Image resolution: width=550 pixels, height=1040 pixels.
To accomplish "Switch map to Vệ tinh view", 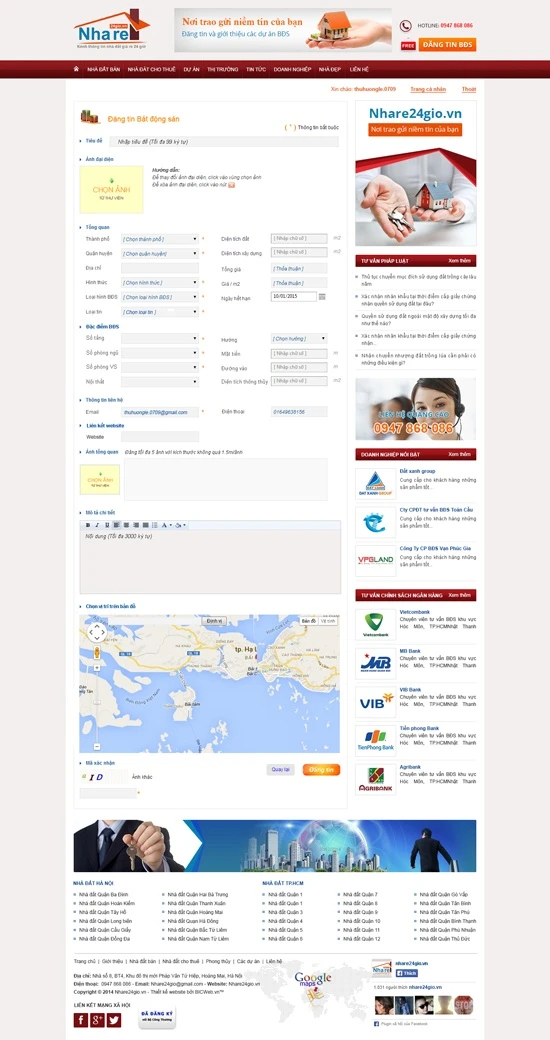I will [328, 621].
